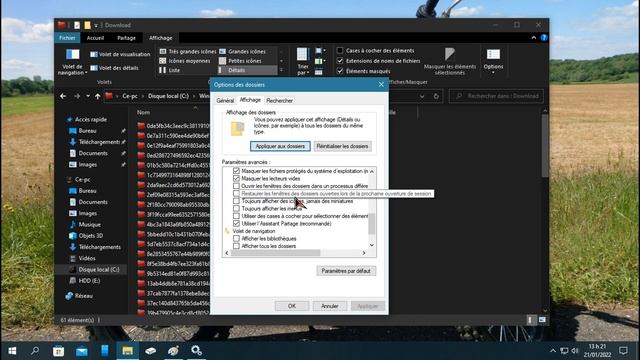Open Réseau in navigation pane
The width and height of the screenshot is (640, 360).
(x=84, y=296)
